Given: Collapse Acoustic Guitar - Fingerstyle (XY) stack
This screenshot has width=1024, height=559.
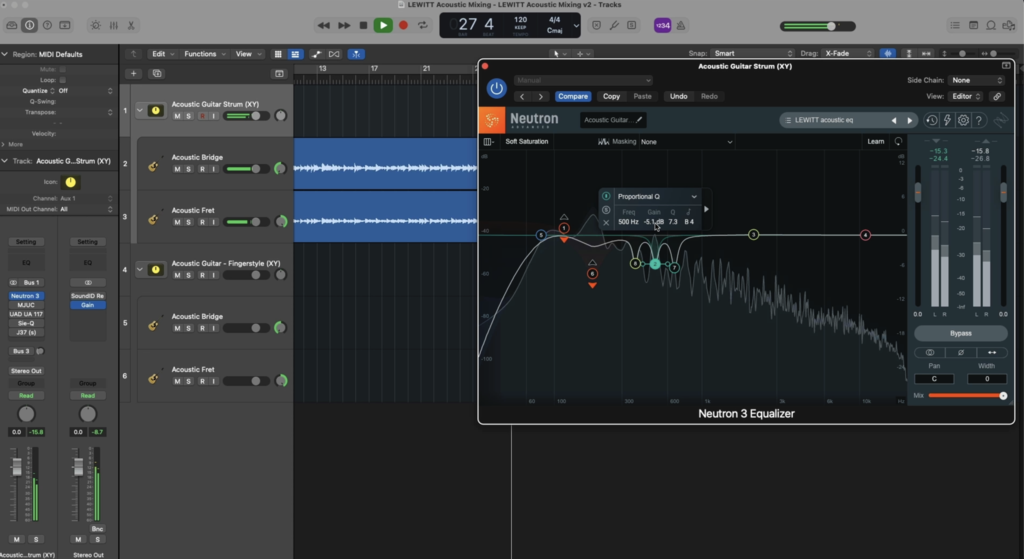Looking at the screenshot, I should coord(140,269).
